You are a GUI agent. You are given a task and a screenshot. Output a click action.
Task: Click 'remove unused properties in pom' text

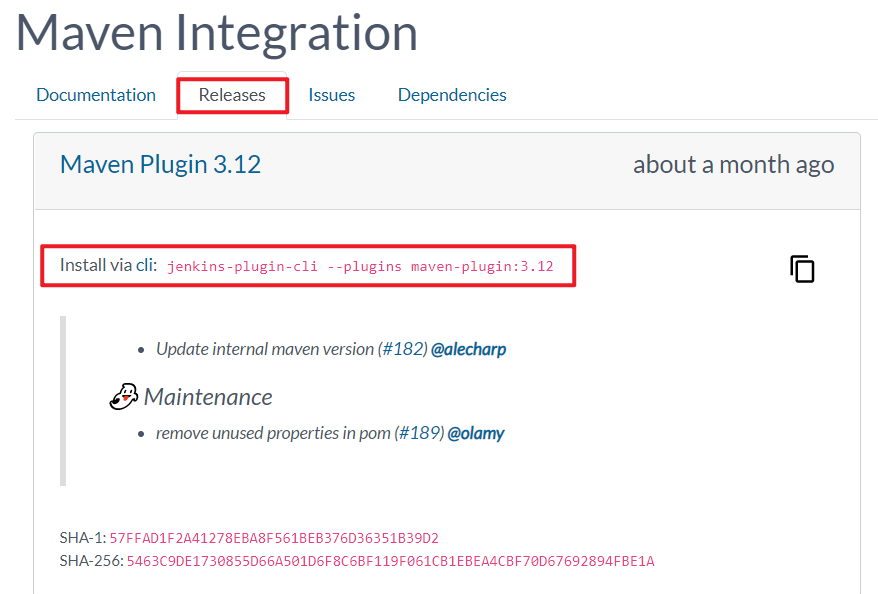pyautogui.click(x=273, y=433)
